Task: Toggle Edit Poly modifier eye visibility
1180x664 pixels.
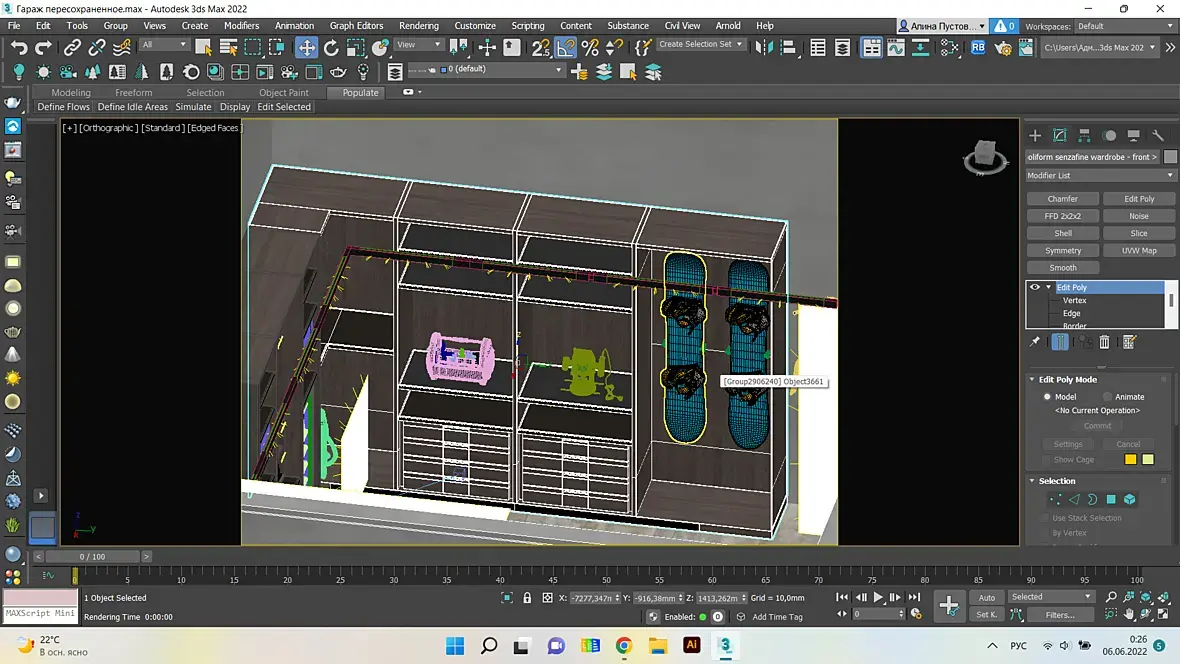Action: [1035, 287]
